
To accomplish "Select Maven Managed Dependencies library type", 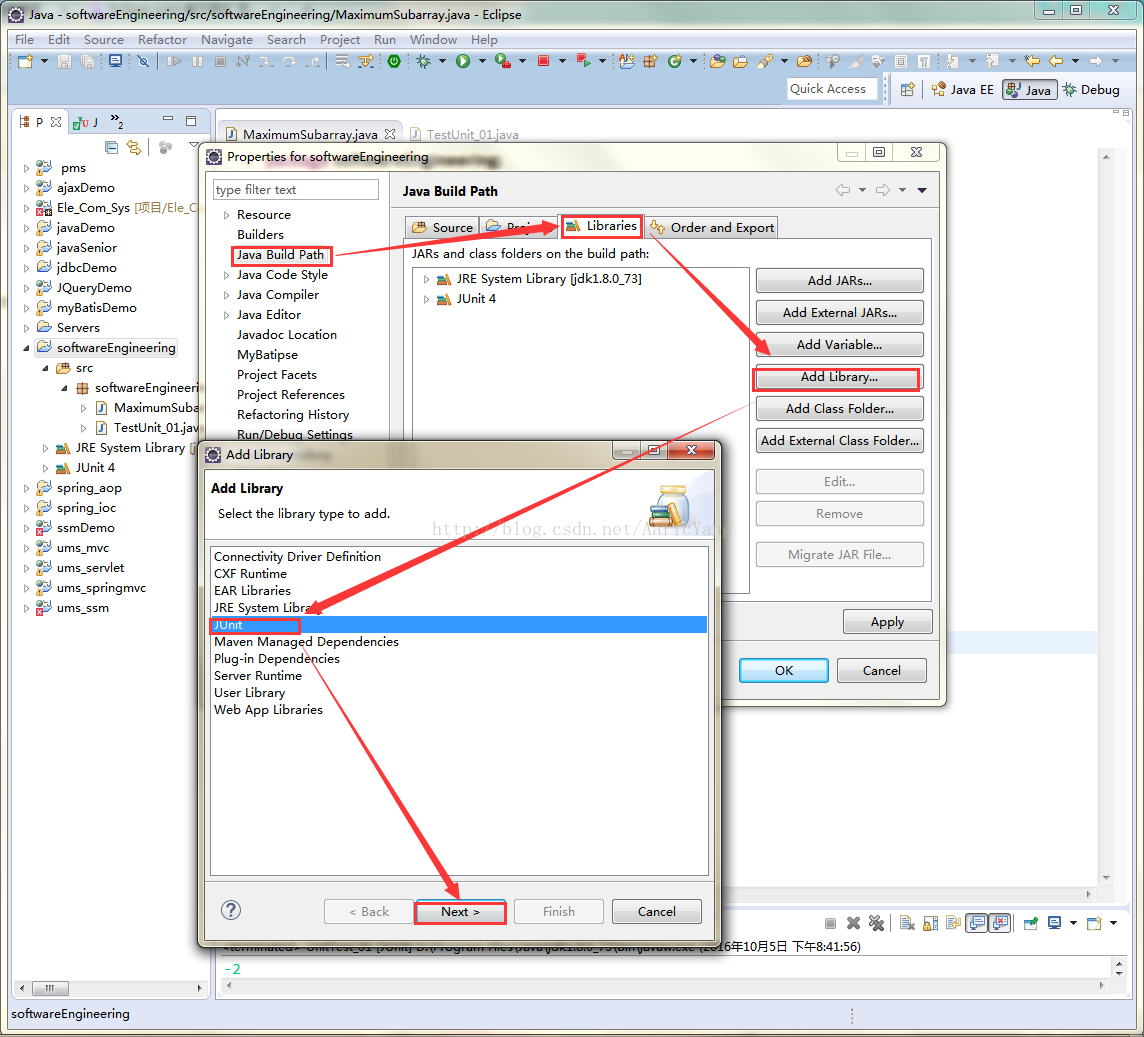I will [459, 642].
